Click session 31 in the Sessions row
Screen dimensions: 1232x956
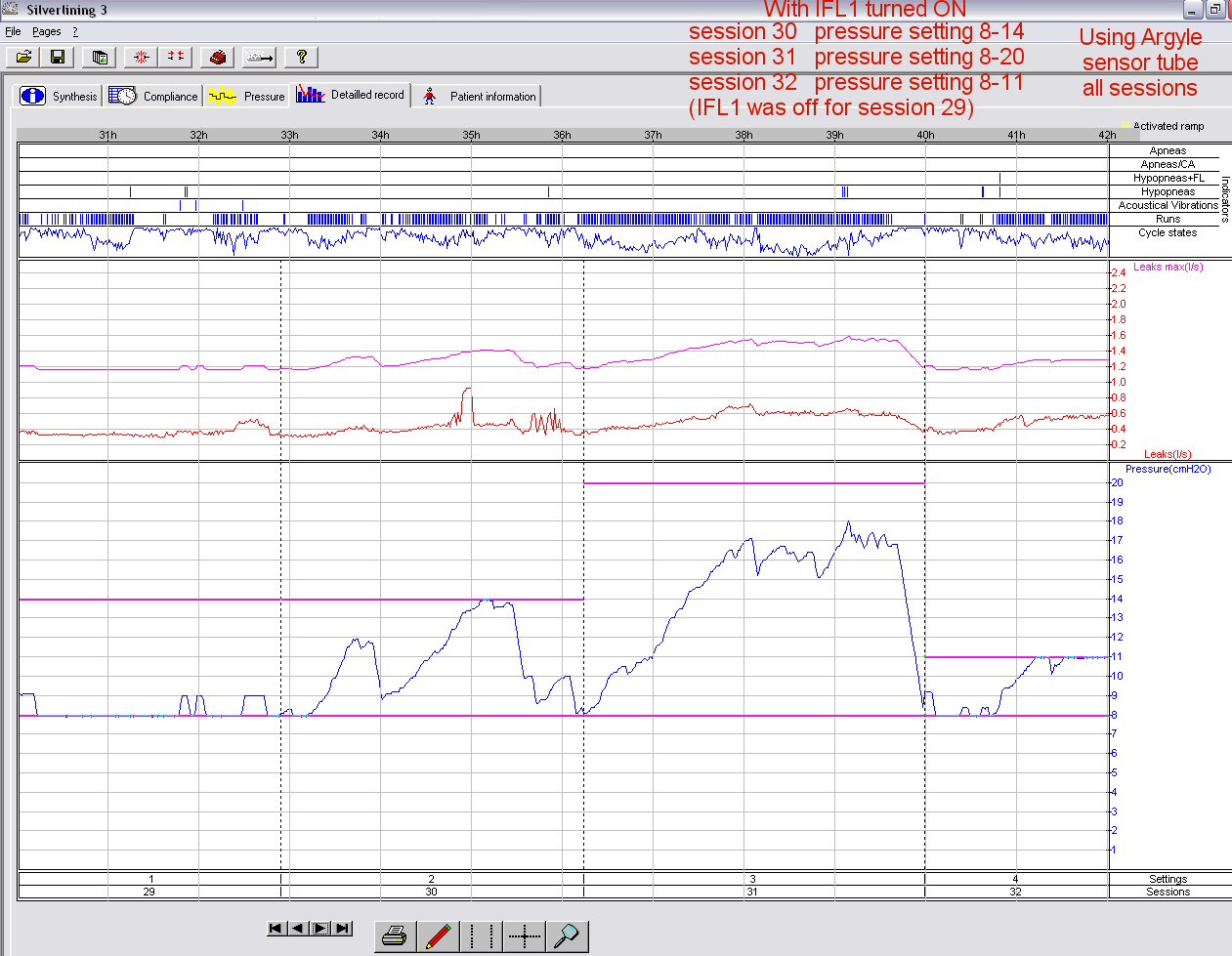[752, 892]
